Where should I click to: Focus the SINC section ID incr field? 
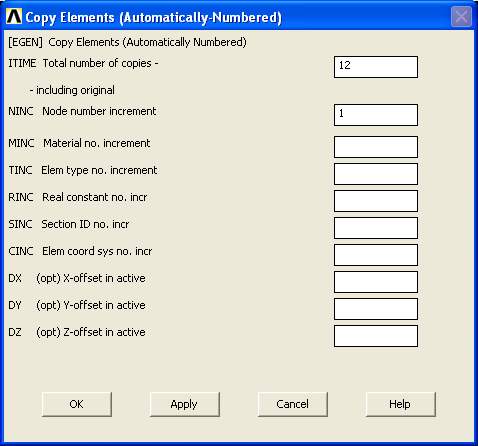(x=376, y=228)
